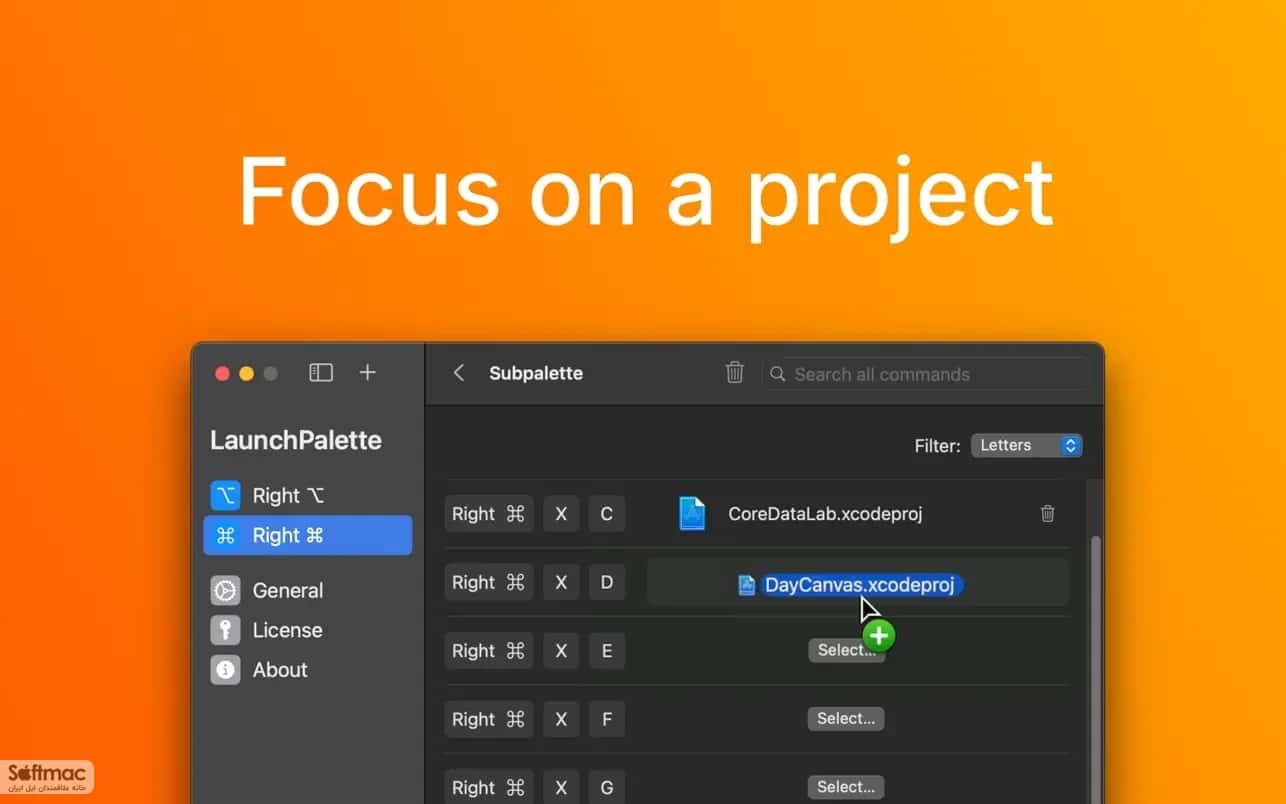Viewport: 1286px width, 804px height.
Task: Click the About info icon
Action: coord(225,670)
